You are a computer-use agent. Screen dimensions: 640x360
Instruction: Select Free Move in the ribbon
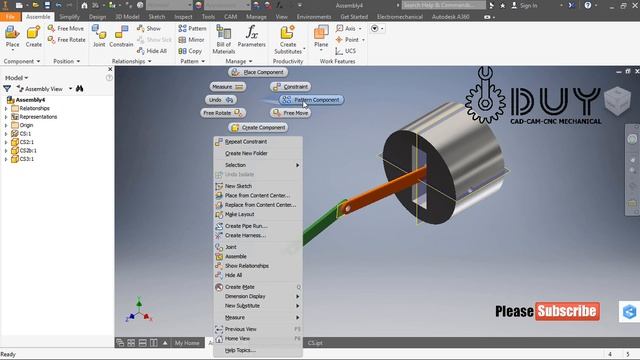click(66, 28)
